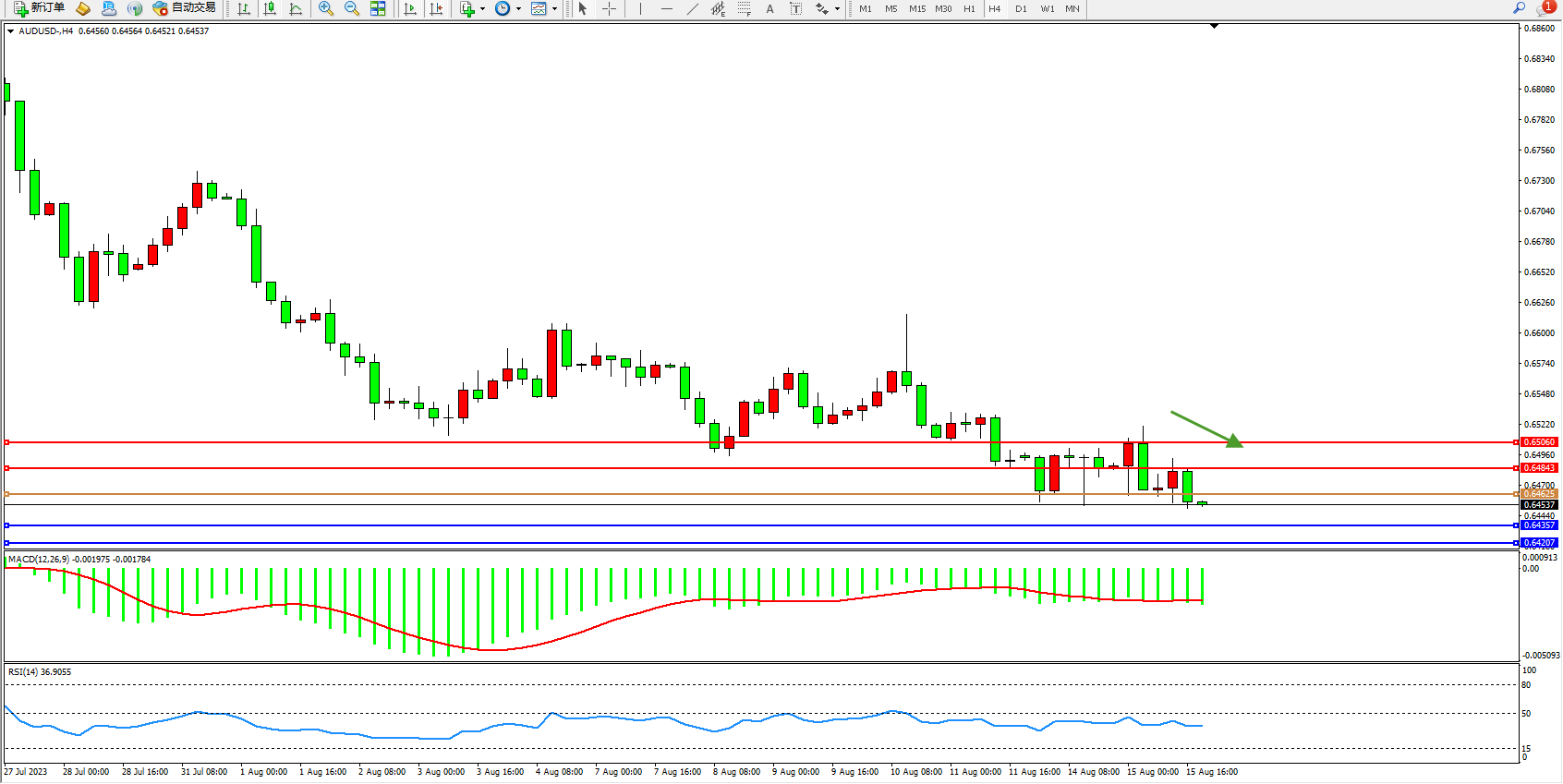This screenshot has height=784, width=1563.
Task: Zoom out of the chart
Action: [x=352, y=8]
